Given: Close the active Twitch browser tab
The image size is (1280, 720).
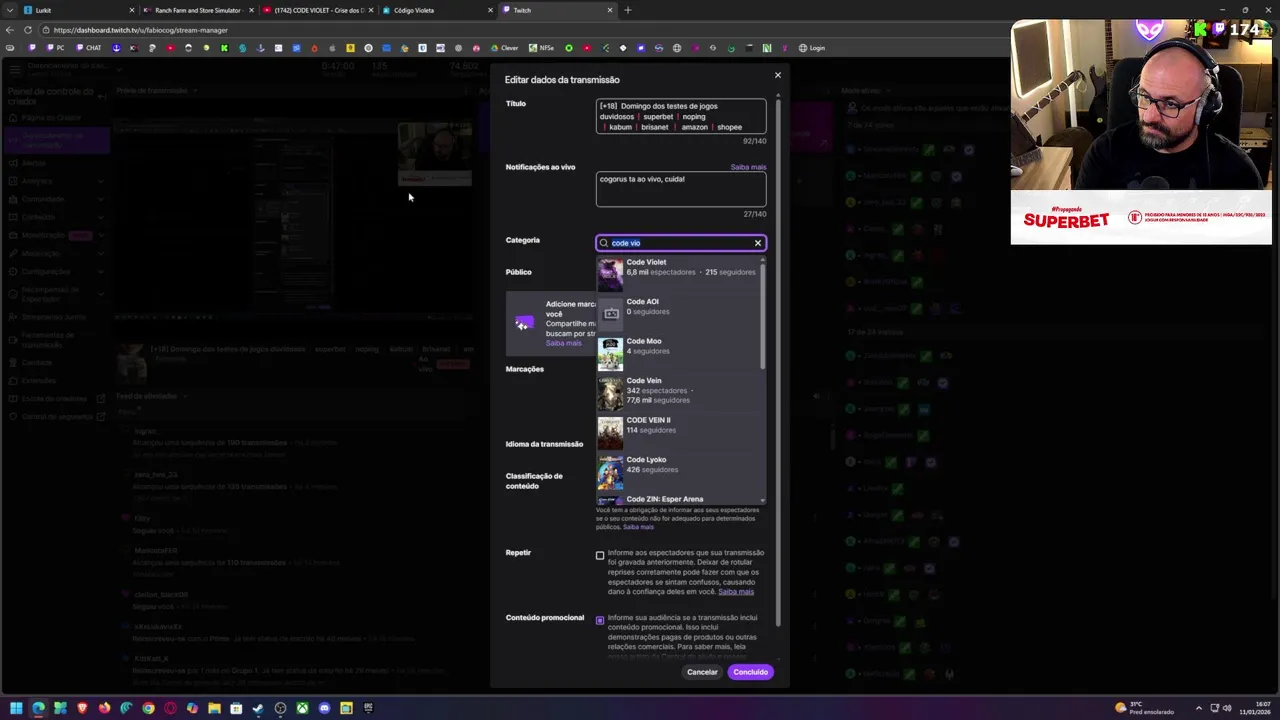Looking at the screenshot, I should click(610, 10).
